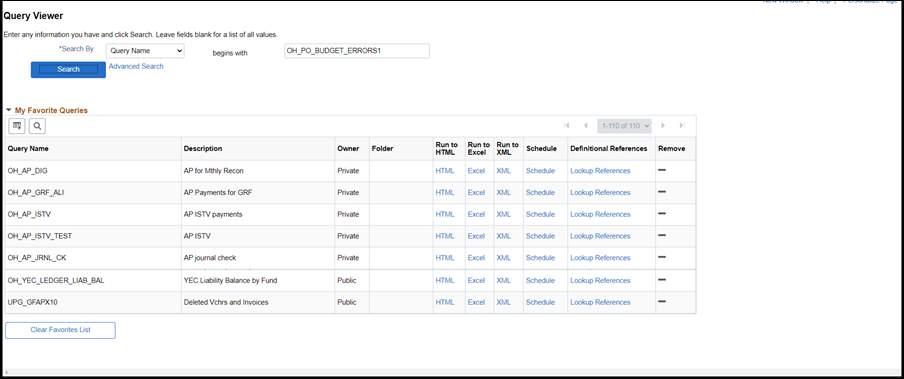Open Advanced Search link
Viewport: 904px width, 379px height.
(136, 66)
